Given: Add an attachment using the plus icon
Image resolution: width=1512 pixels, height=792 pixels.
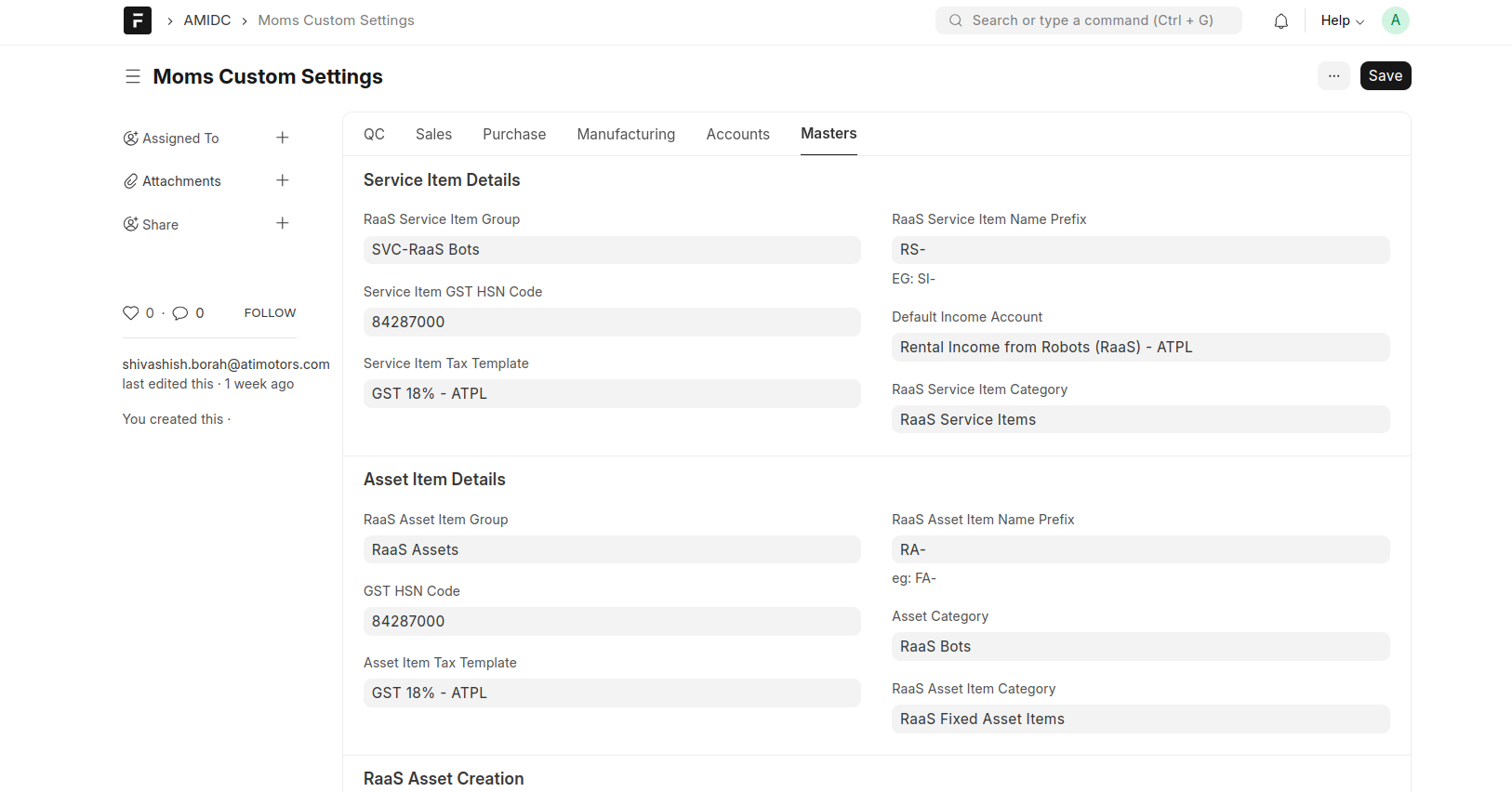Looking at the screenshot, I should [x=283, y=180].
